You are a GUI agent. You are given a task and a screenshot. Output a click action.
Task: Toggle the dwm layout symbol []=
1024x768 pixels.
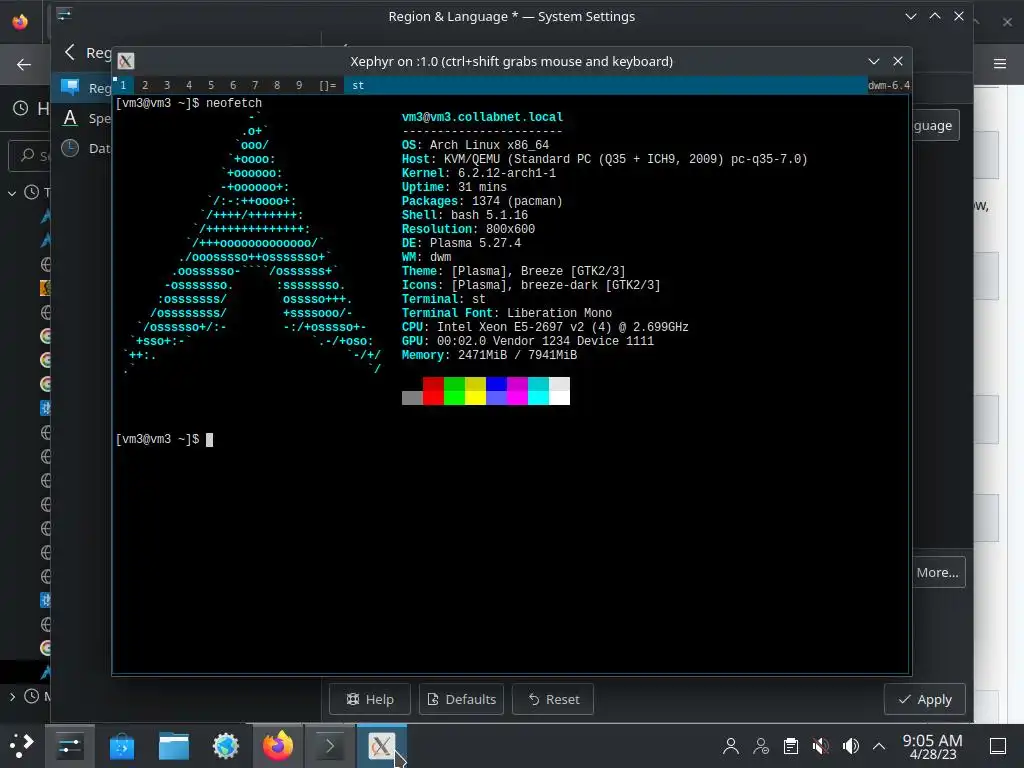(x=328, y=86)
